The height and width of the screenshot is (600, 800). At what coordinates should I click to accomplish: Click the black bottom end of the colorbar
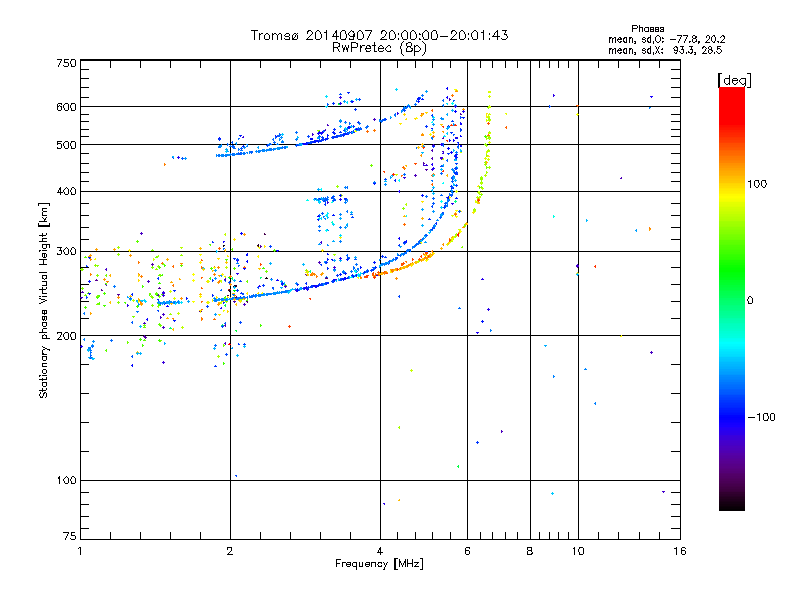coord(731,505)
